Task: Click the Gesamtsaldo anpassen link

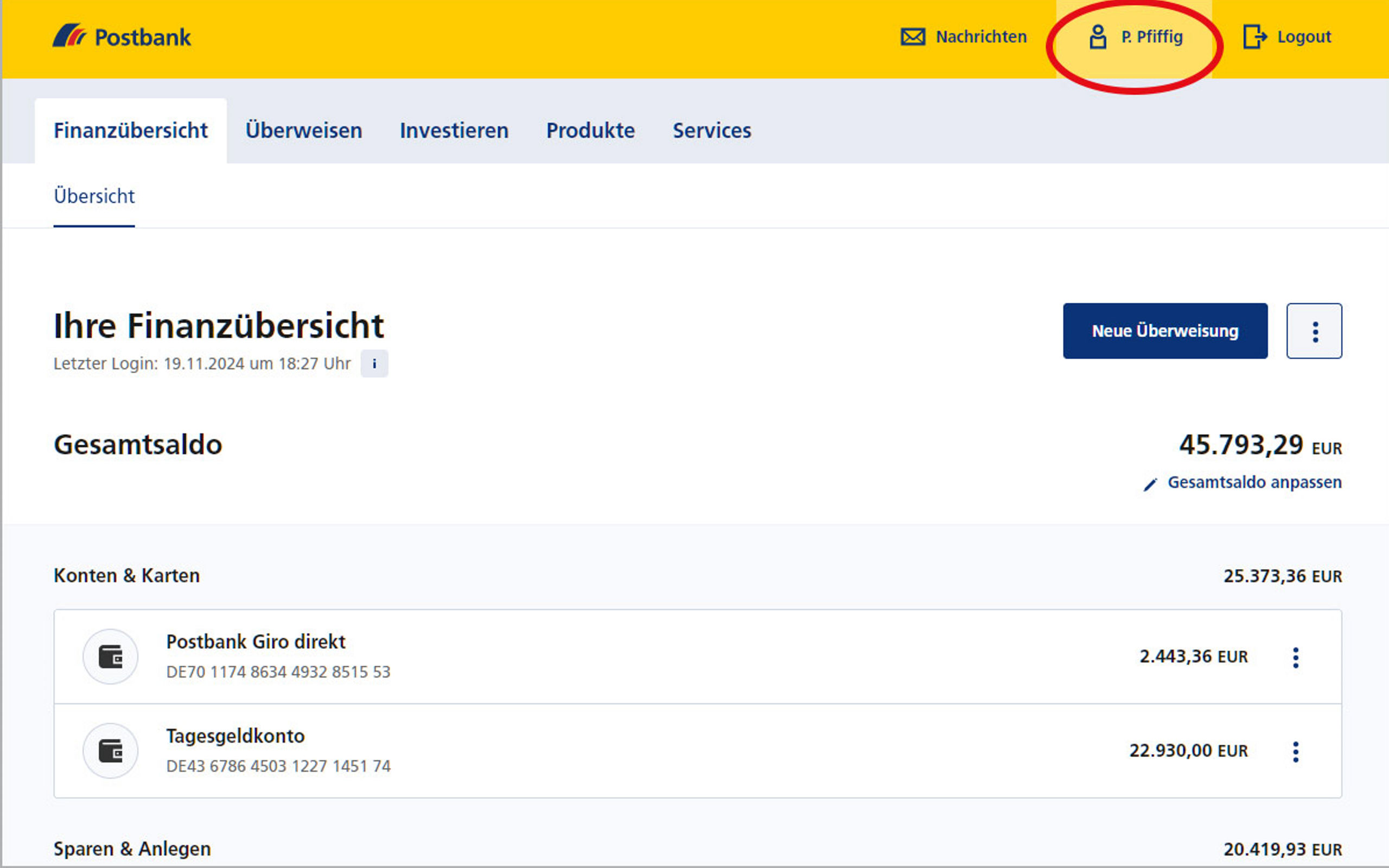Action: click(x=1254, y=482)
